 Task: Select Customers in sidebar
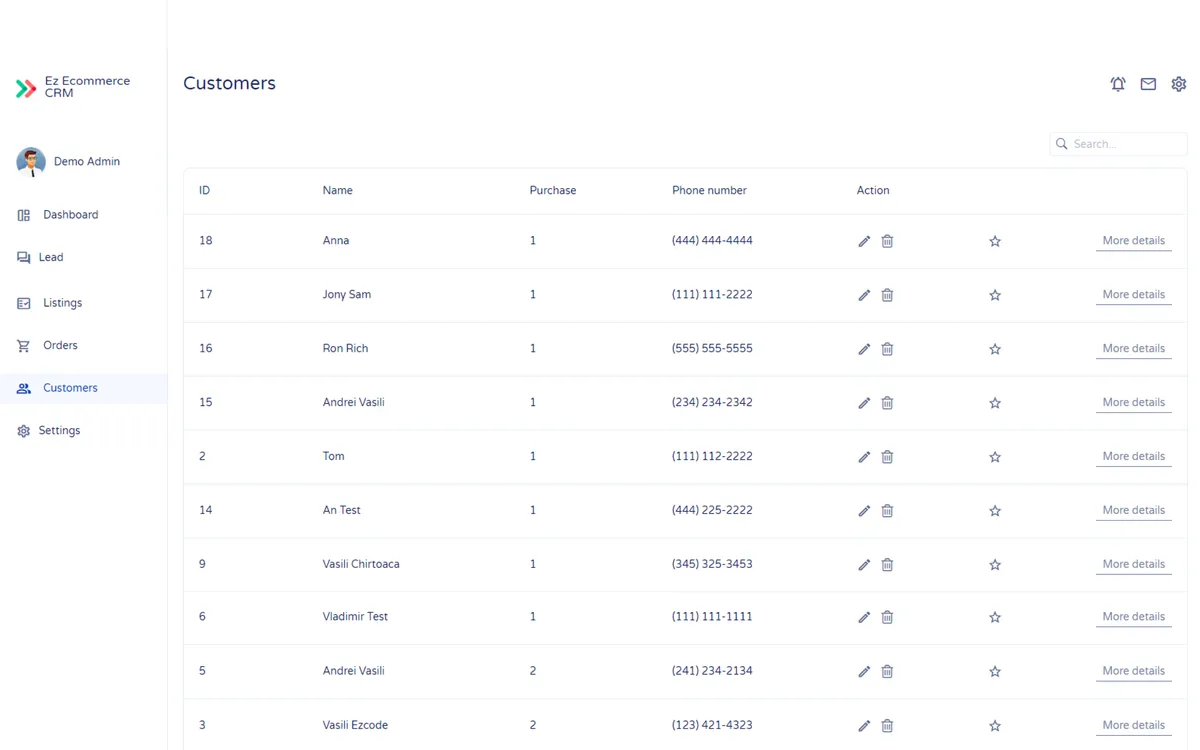pyautogui.click(x=83, y=388)
